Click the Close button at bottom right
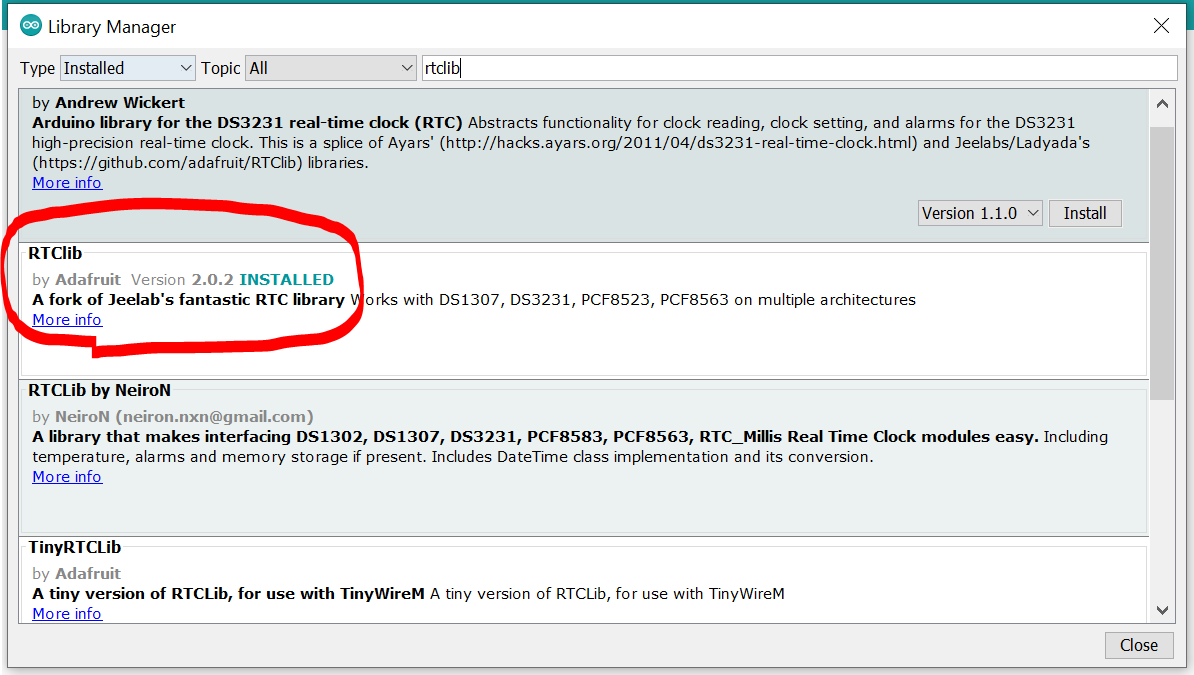This screenshot has width=1194, height=675. click(x=1138, y=645)
